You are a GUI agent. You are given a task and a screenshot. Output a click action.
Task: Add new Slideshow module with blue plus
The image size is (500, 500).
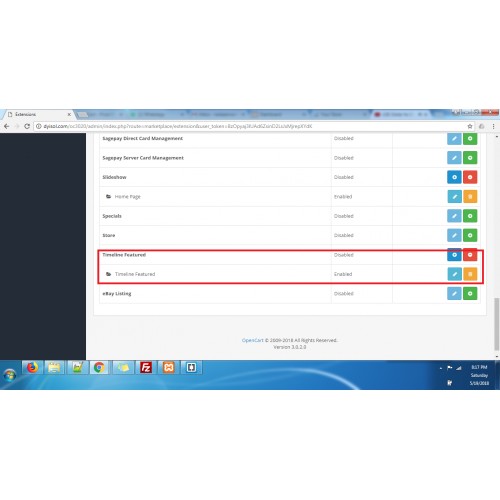[x=454, y=177]
